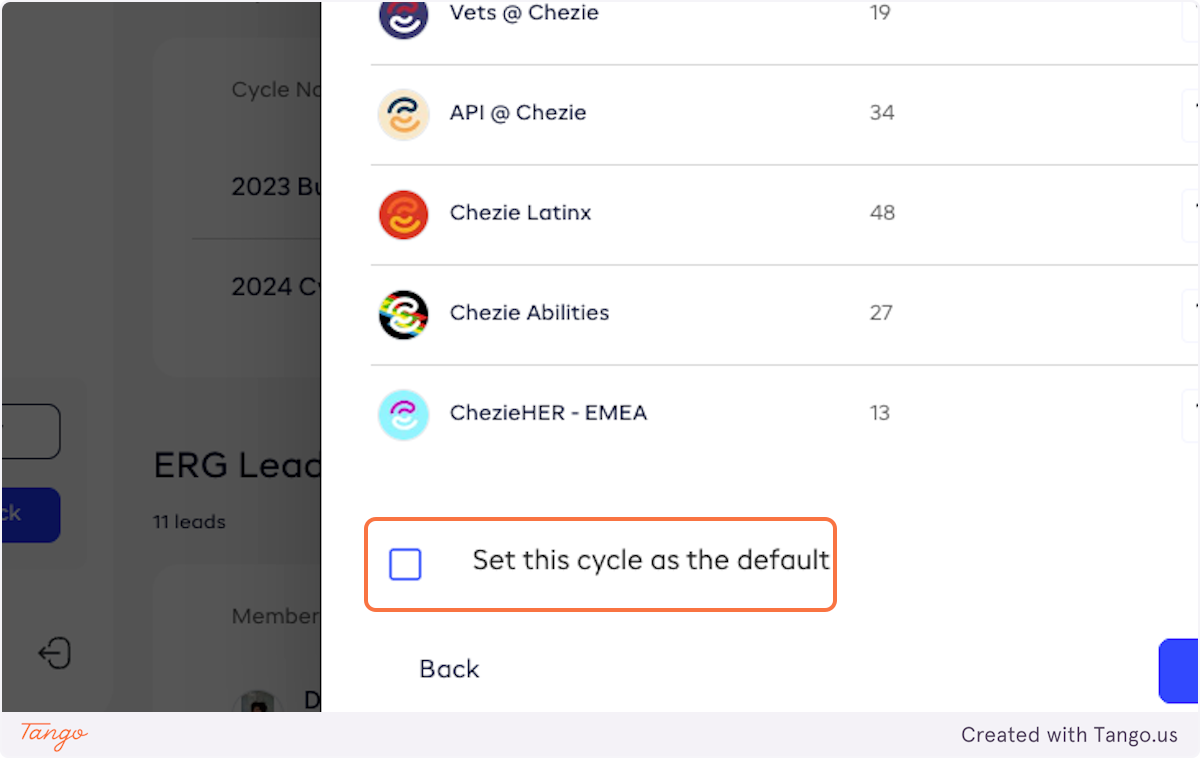Open the dropdown in the Chezie Abilities row
Image resolution: width=1200 pixels, height=758 pixels.
(x=1190, y=311)
